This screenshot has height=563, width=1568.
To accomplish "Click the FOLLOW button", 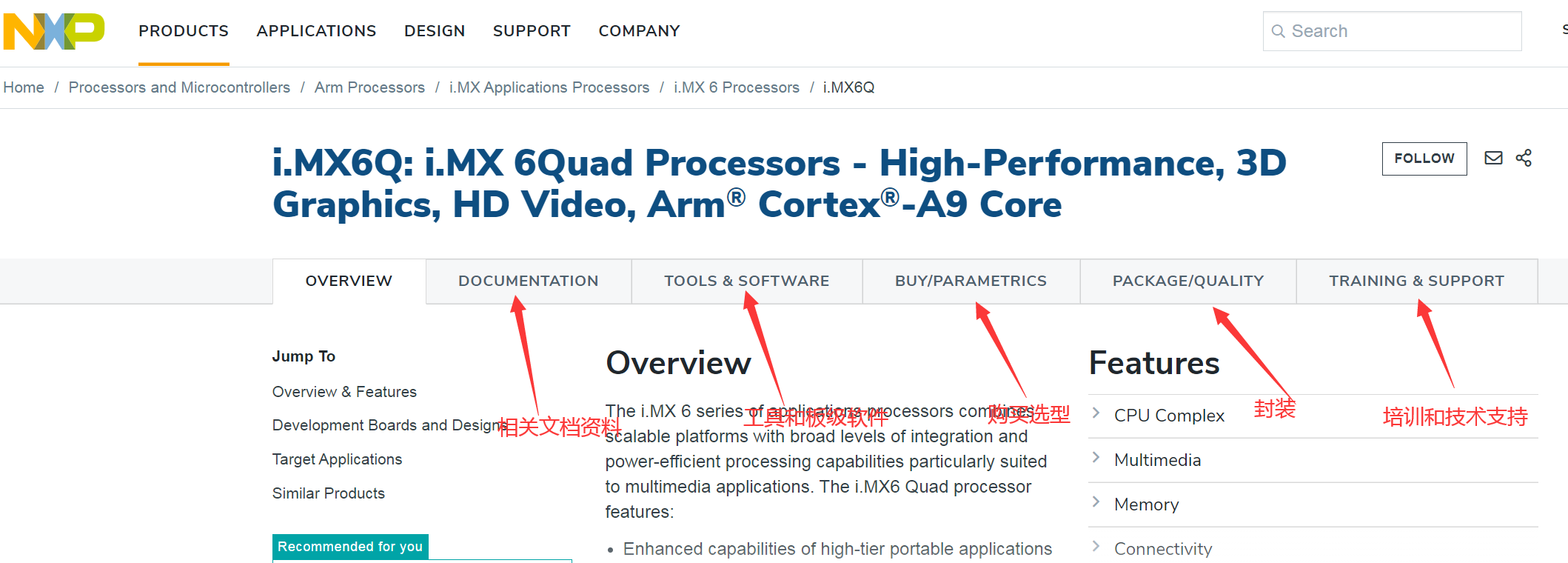I will point(1424,159).
